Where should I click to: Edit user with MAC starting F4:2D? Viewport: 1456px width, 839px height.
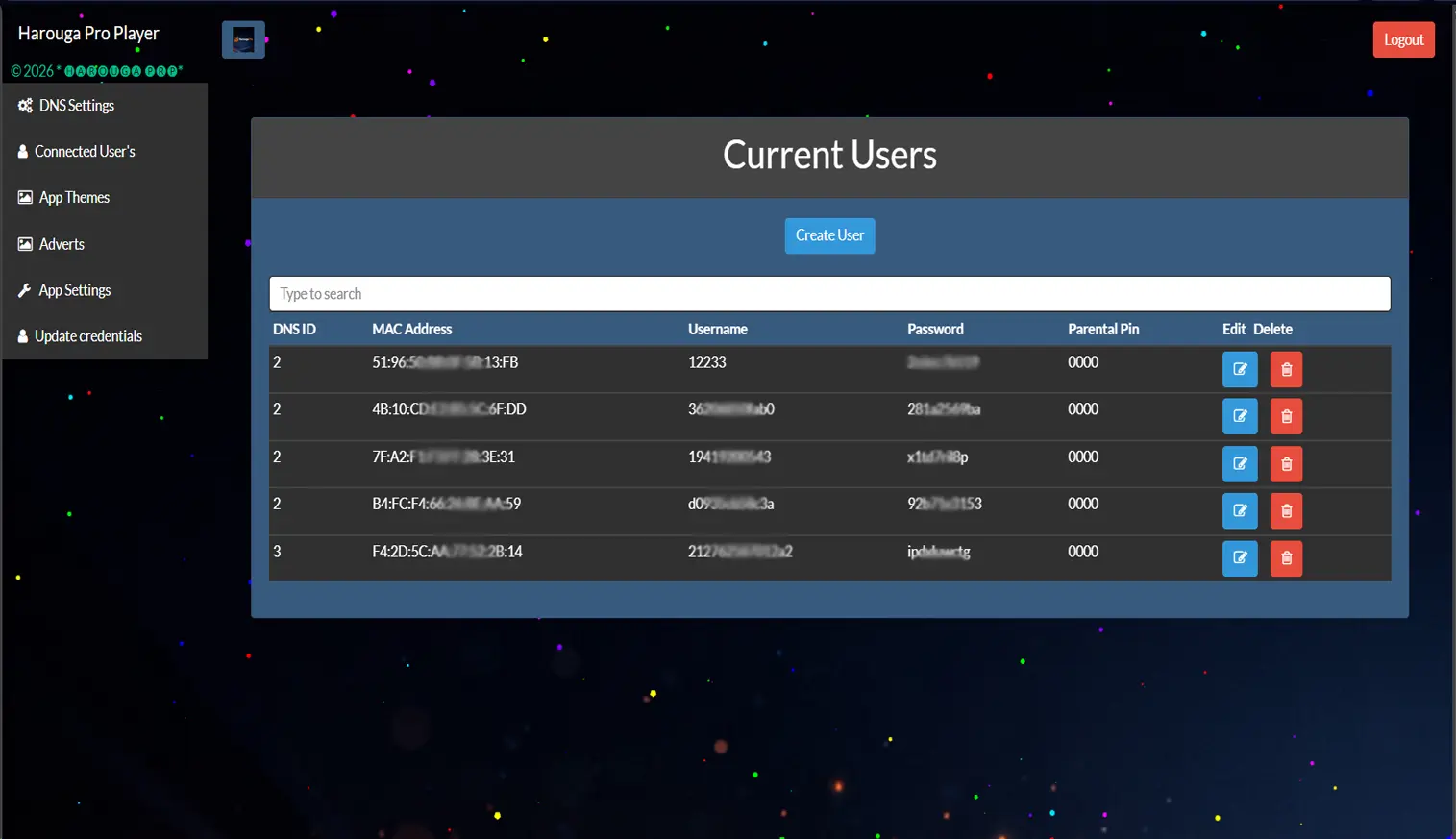pyautogui.click(x=1240, y=557)
